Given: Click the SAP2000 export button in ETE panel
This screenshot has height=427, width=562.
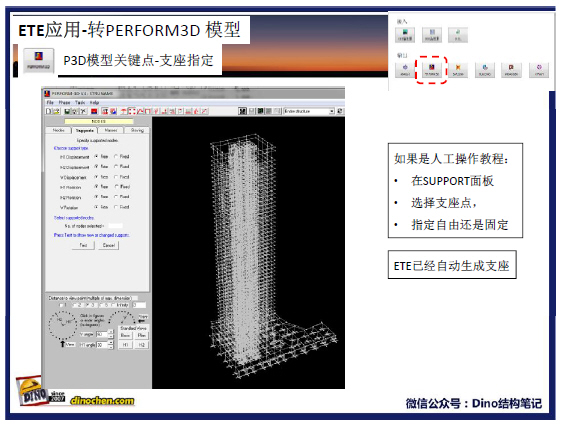Looking at the screenshot, I should click(458, 70).
